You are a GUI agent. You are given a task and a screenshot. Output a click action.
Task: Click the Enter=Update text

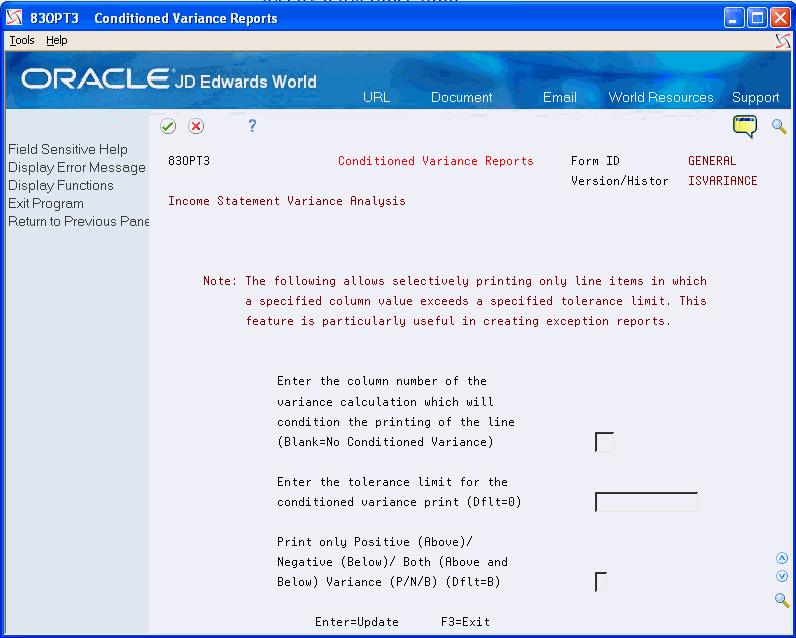pyautogui.click(x=357, y=622)
